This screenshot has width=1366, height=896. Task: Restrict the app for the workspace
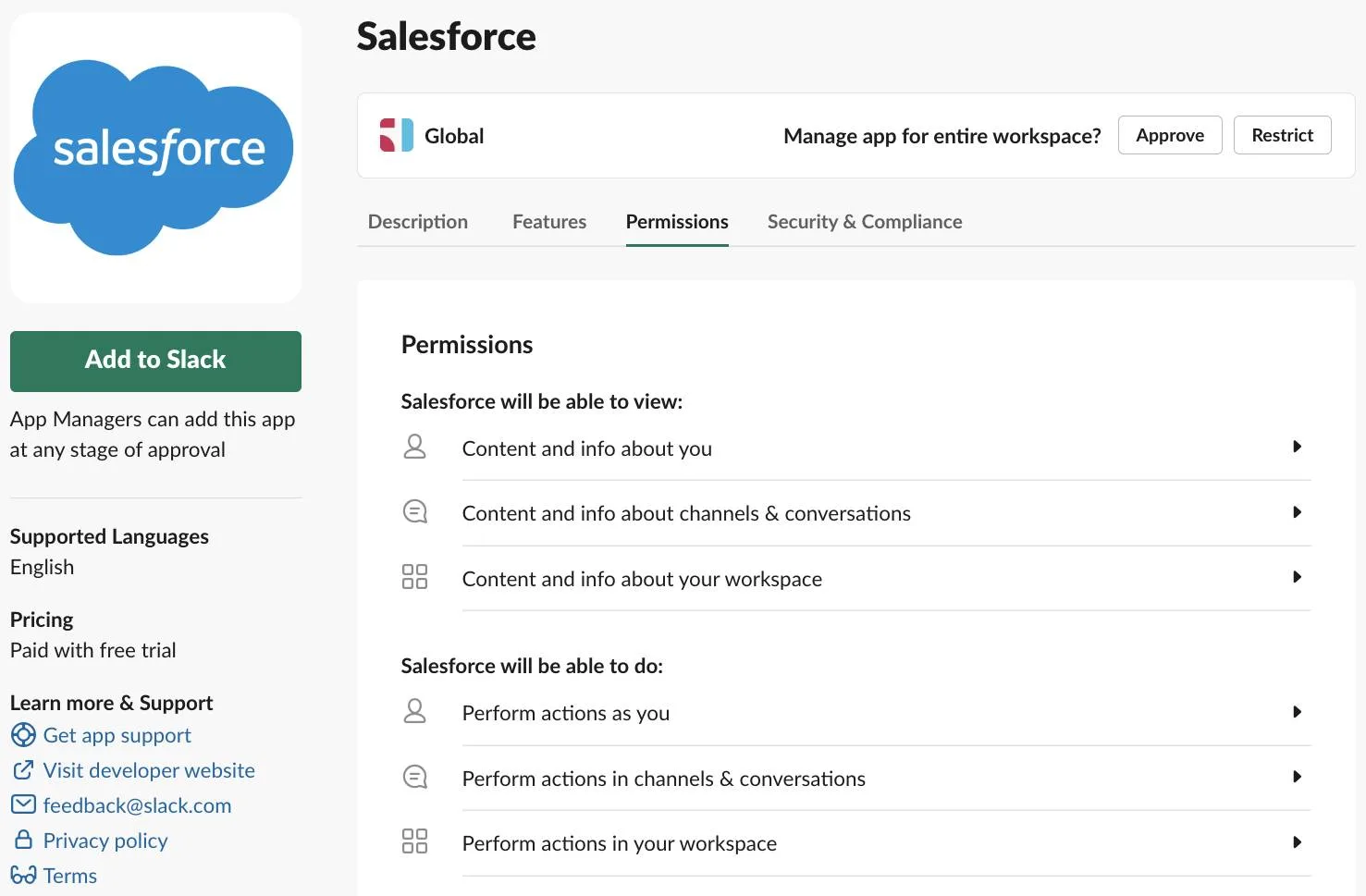[x=1282, y=135]
